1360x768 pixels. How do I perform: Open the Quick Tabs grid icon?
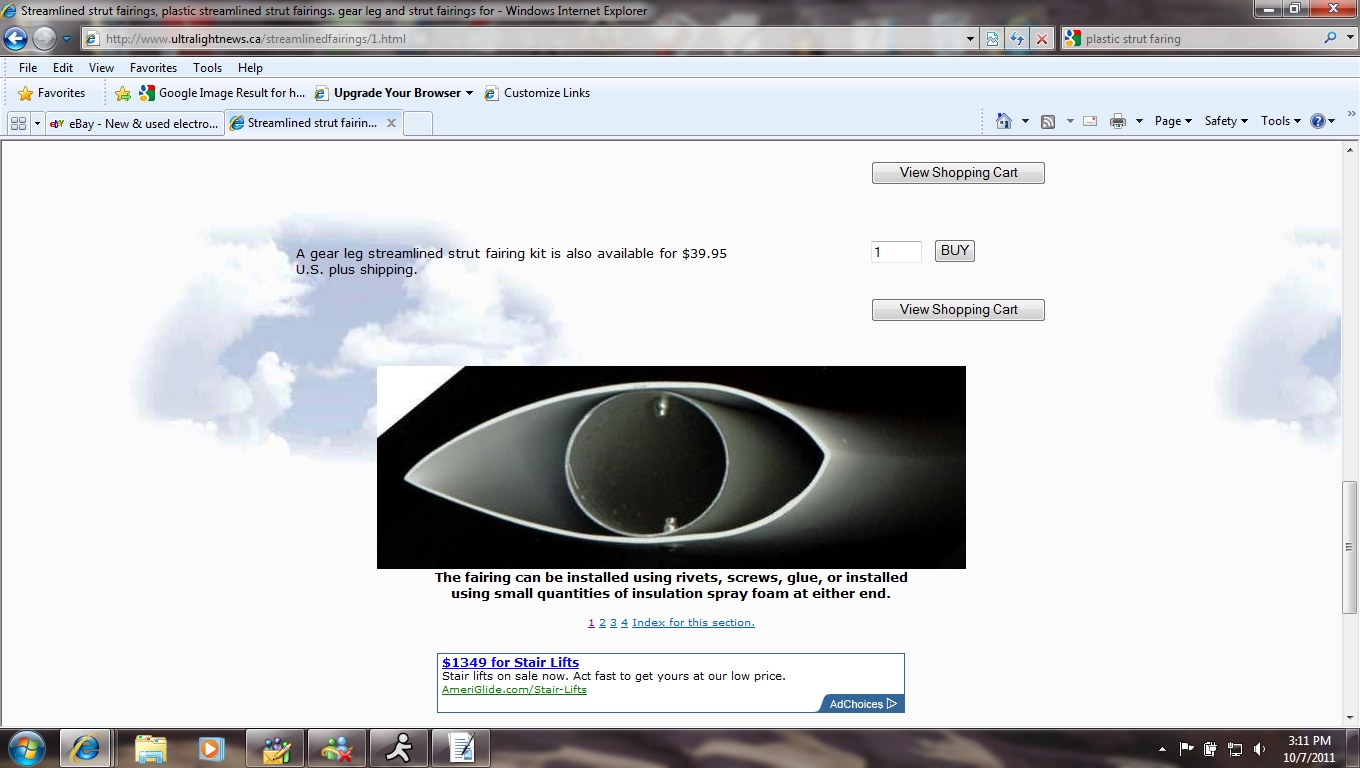point(18,123)
